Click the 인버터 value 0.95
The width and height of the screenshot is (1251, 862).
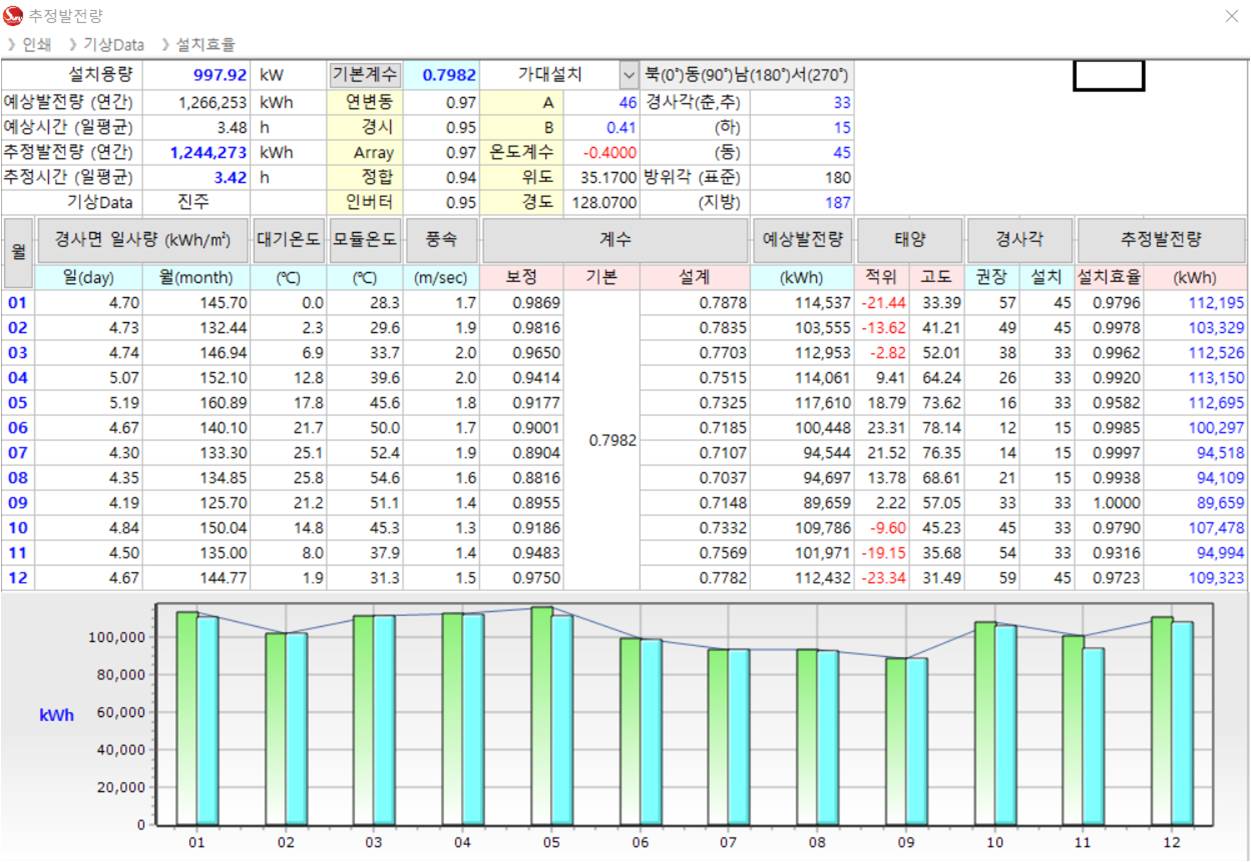pyautogui.click(x=442, y=203)
